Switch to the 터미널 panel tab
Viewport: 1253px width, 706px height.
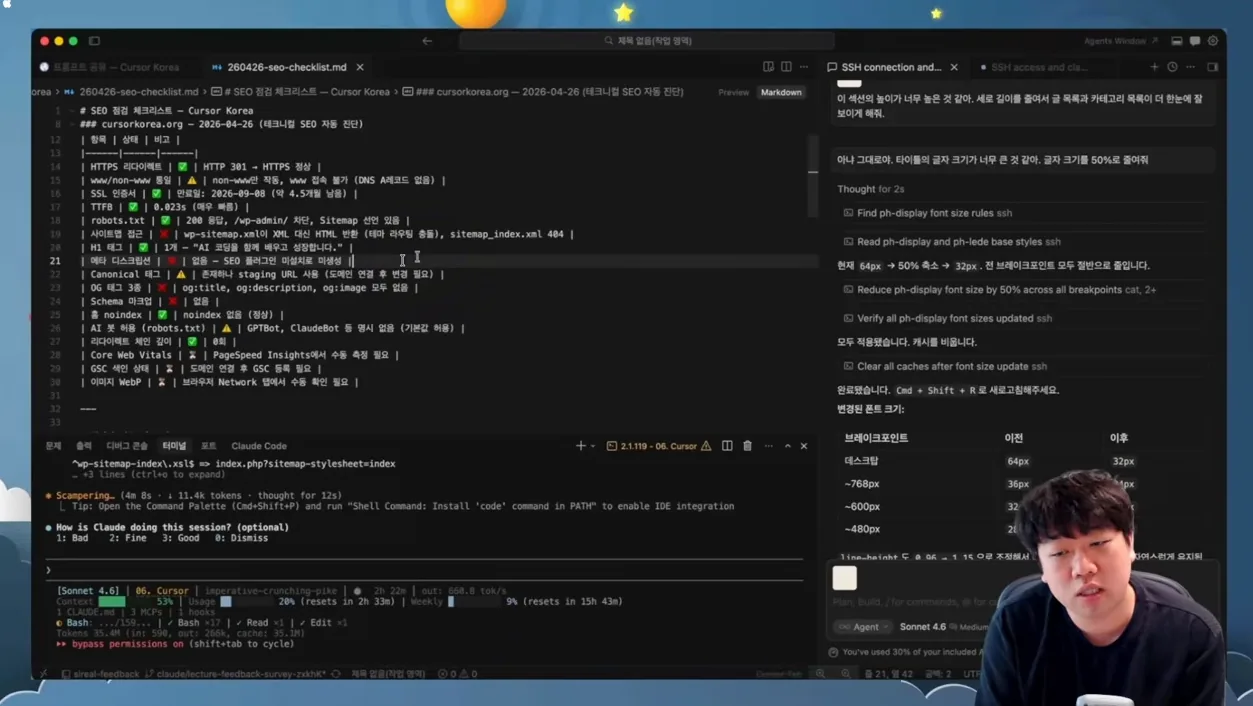click(174, 446)
